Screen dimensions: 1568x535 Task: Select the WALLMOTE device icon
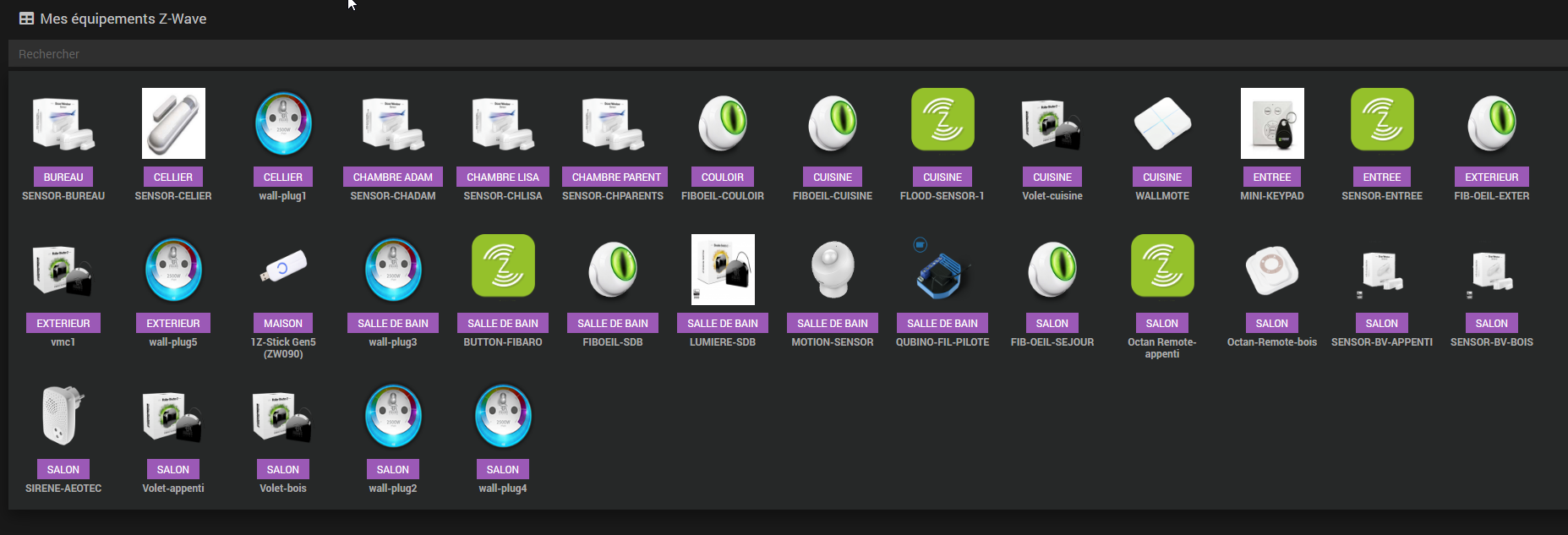click(x=1162, y=123)
